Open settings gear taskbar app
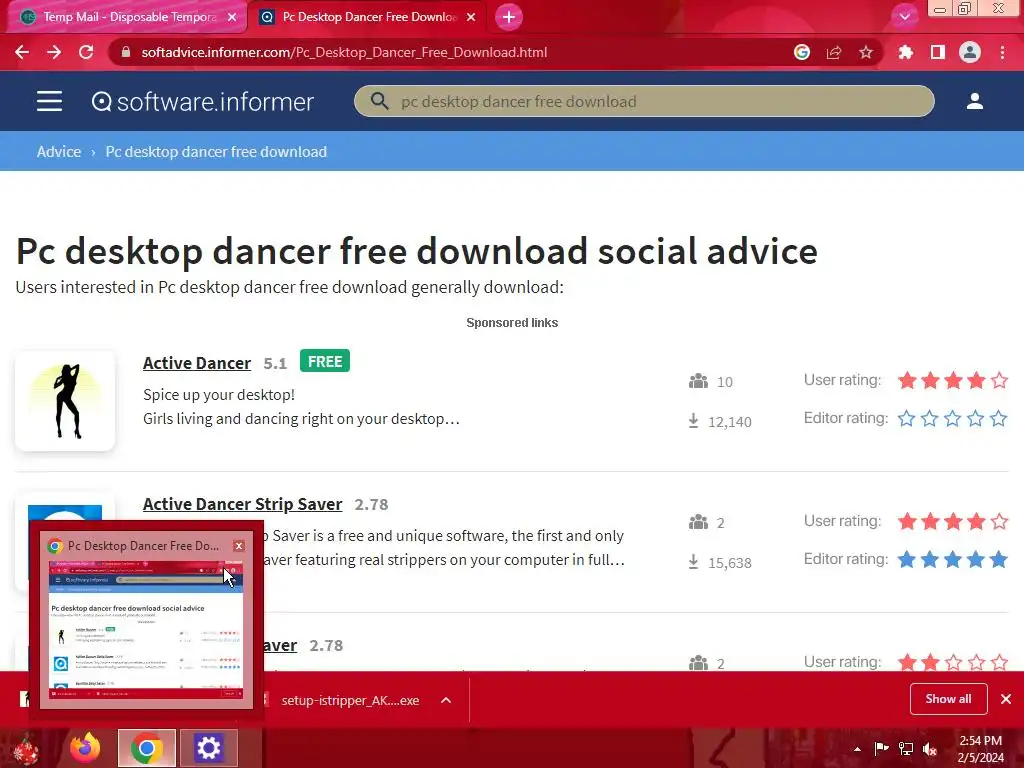Viewport: 1024px width, 768px height. (208, 748)
